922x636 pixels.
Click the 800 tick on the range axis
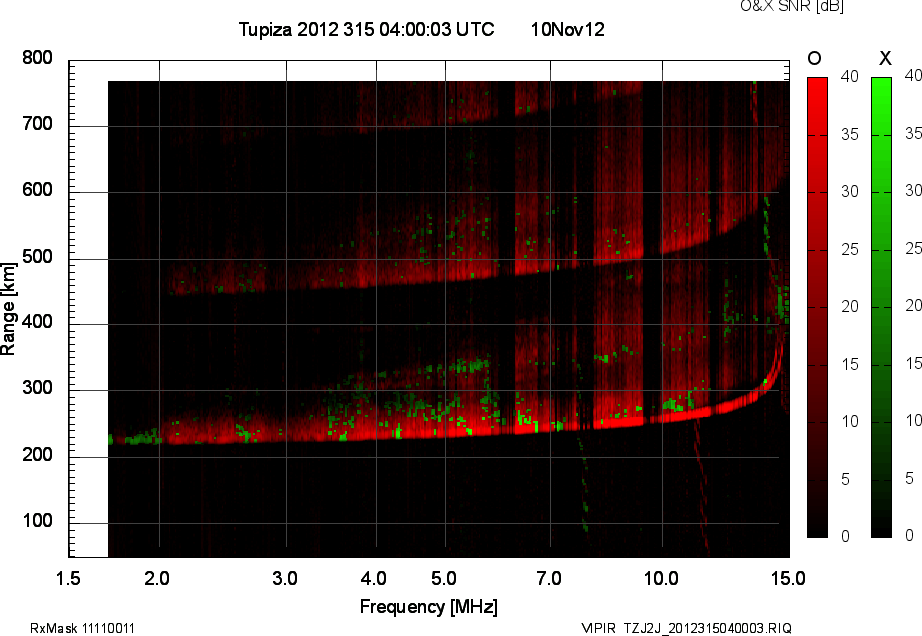pyautogui.click(x=37, y=58)
